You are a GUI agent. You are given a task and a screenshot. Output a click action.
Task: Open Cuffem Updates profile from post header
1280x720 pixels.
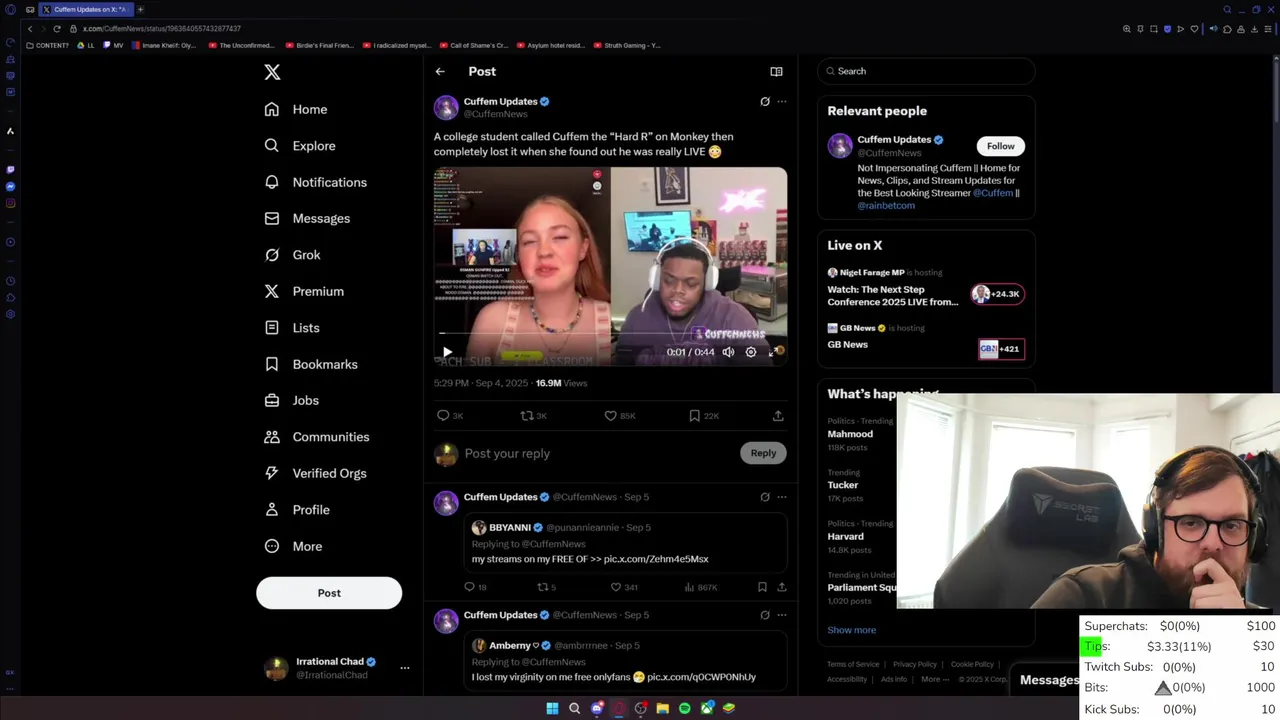coord(500,101)
